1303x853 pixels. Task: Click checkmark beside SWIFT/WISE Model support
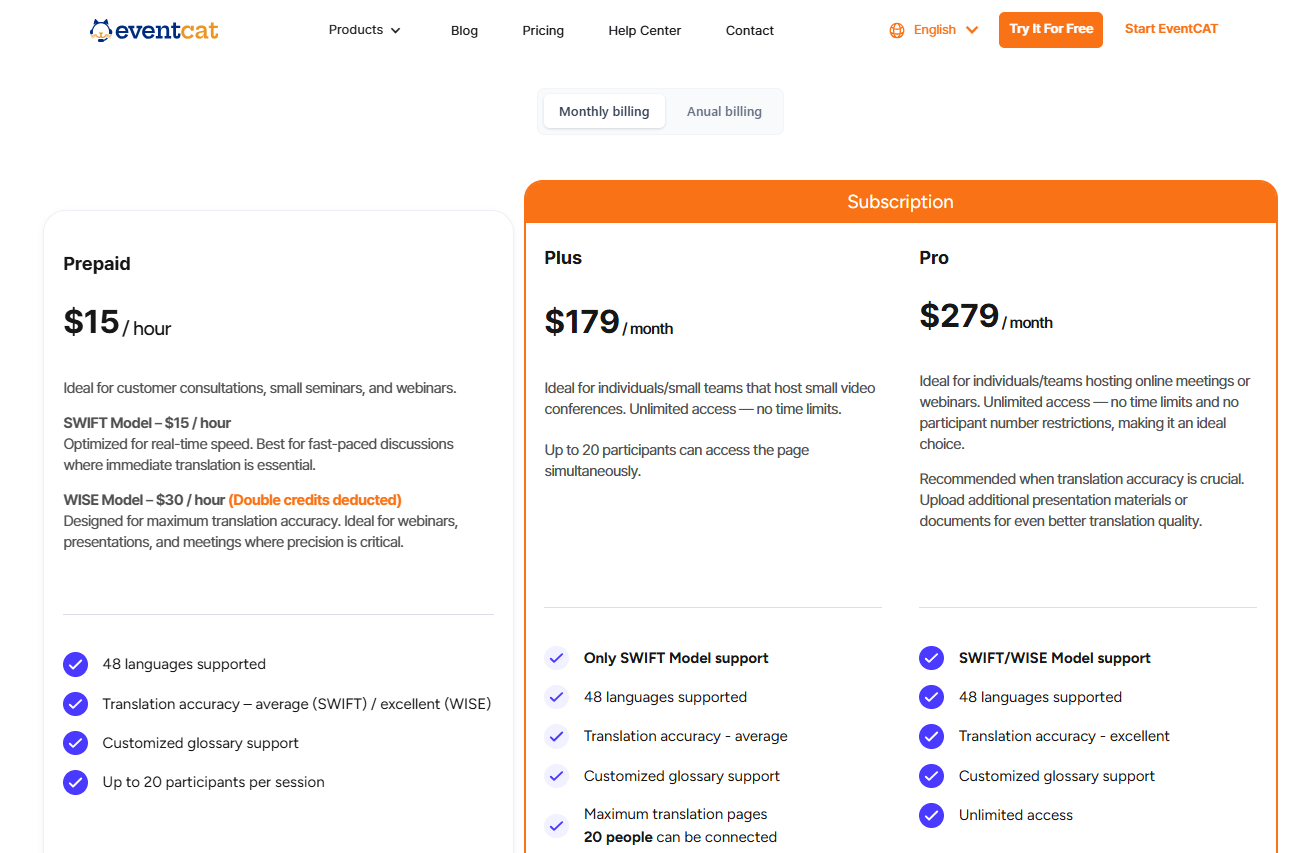pos(931,658)
